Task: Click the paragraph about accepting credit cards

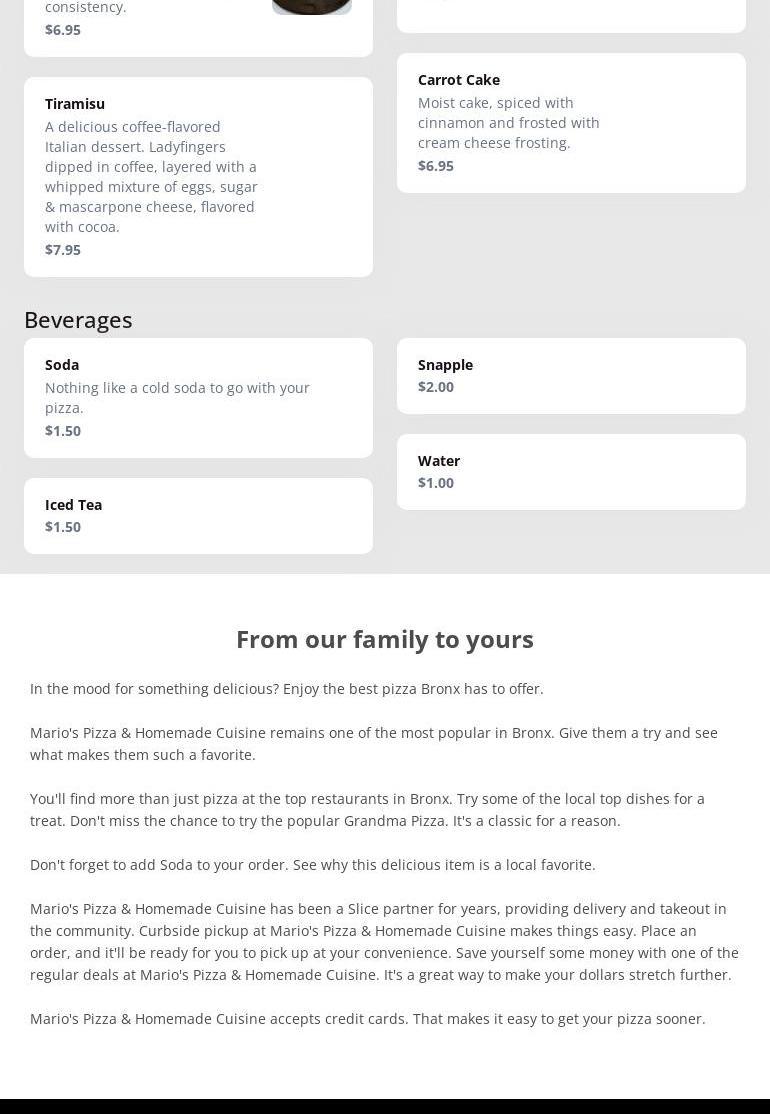Action: click(367, 1019)
